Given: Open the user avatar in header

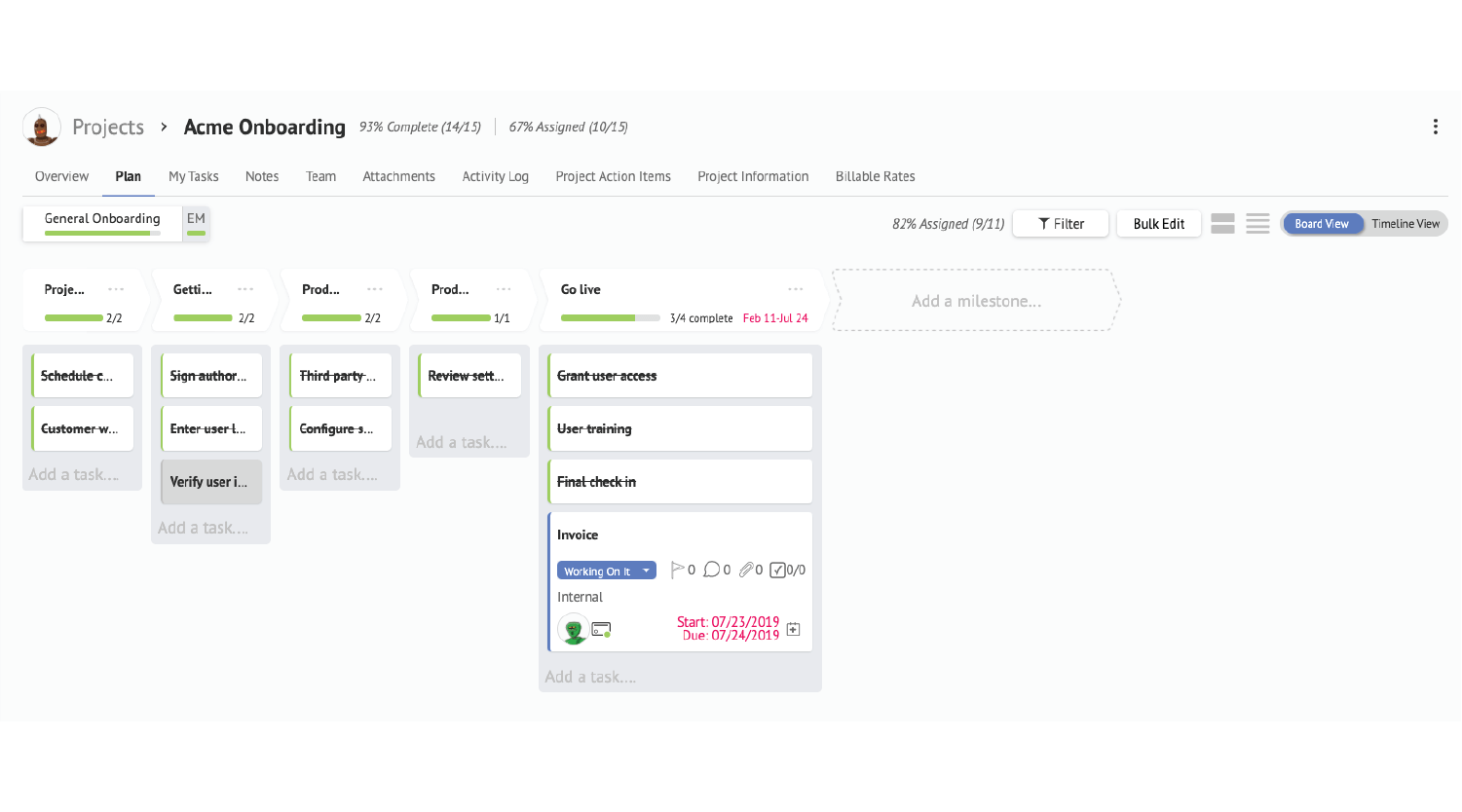Looking at the screenshot, I should coord(42,127).
